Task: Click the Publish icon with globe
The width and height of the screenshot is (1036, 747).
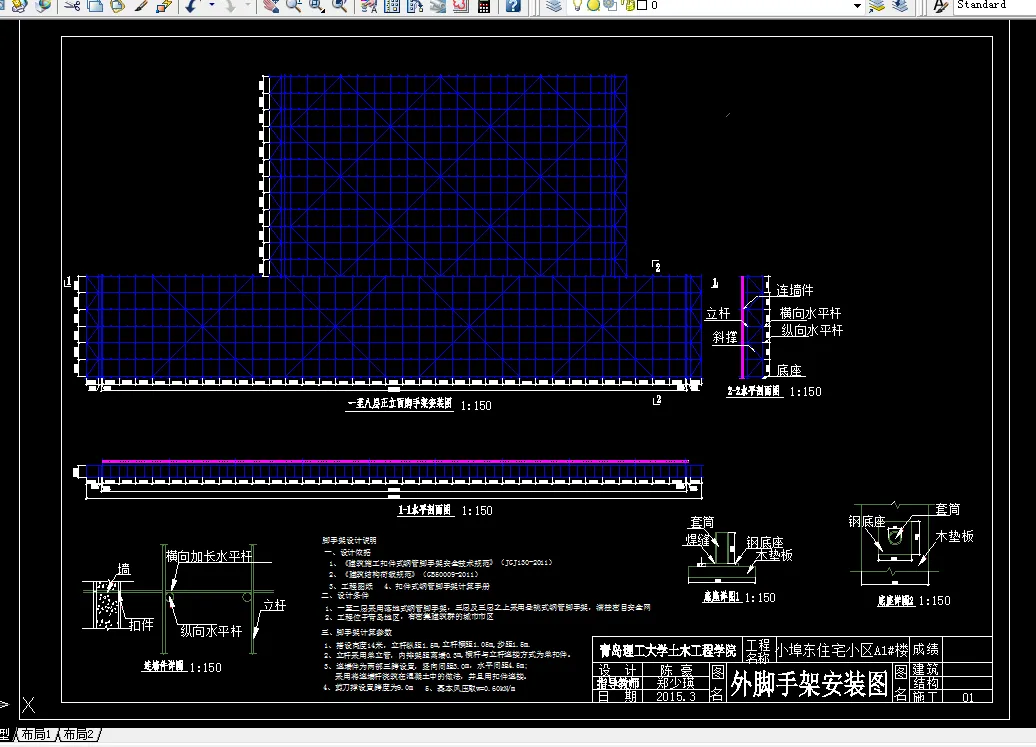Action: pos(44,6)
